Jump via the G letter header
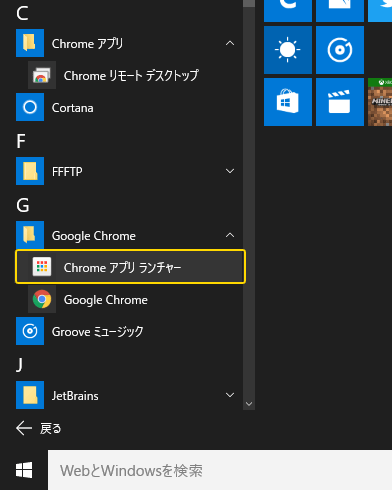This screenshot has height=490, width=392. tap(23, 205)
